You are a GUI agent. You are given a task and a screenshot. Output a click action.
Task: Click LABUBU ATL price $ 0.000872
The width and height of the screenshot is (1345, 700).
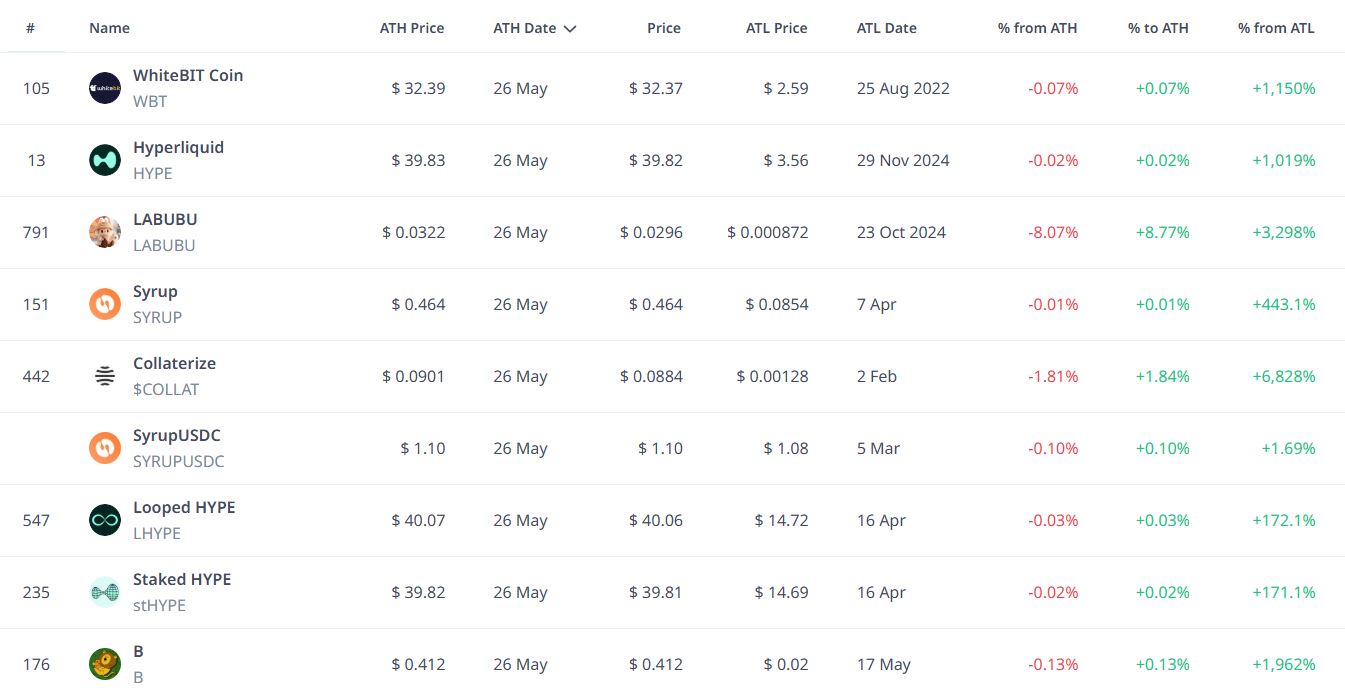(768, 232)
